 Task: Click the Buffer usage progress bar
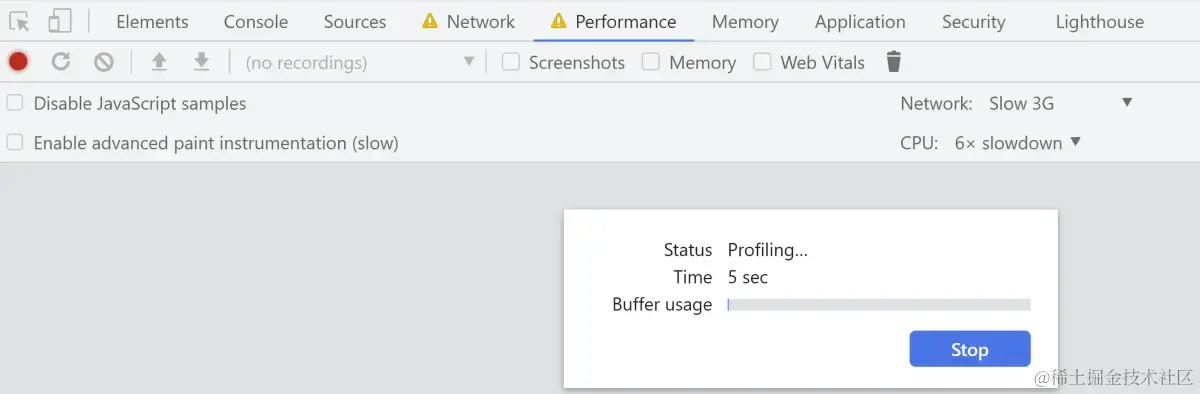[x=879, y=304]
